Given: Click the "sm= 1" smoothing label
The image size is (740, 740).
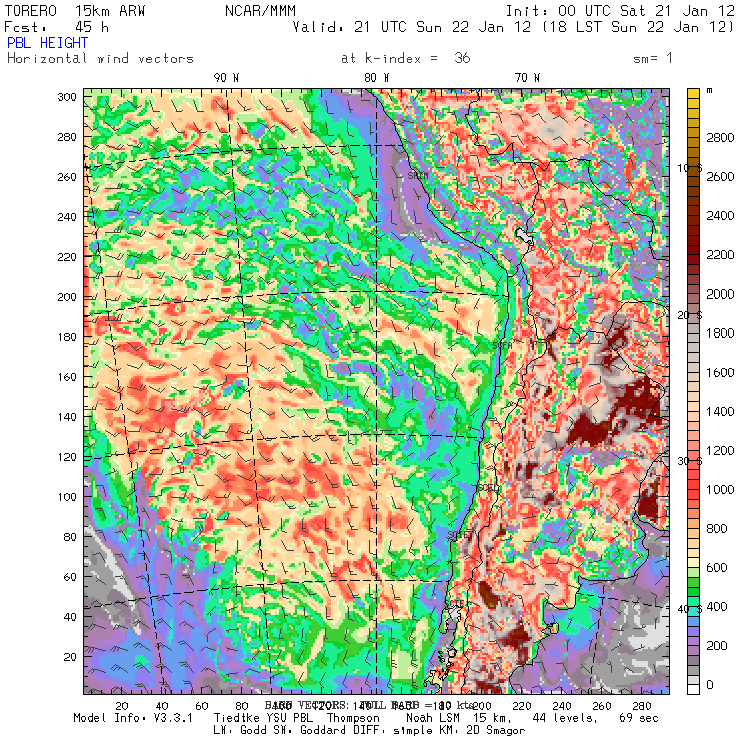Looking at the screenshot, I should coord(653,59).
